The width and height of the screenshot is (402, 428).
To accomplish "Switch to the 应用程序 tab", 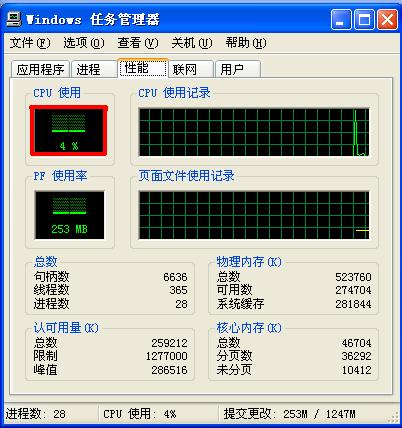I will 40,69.
